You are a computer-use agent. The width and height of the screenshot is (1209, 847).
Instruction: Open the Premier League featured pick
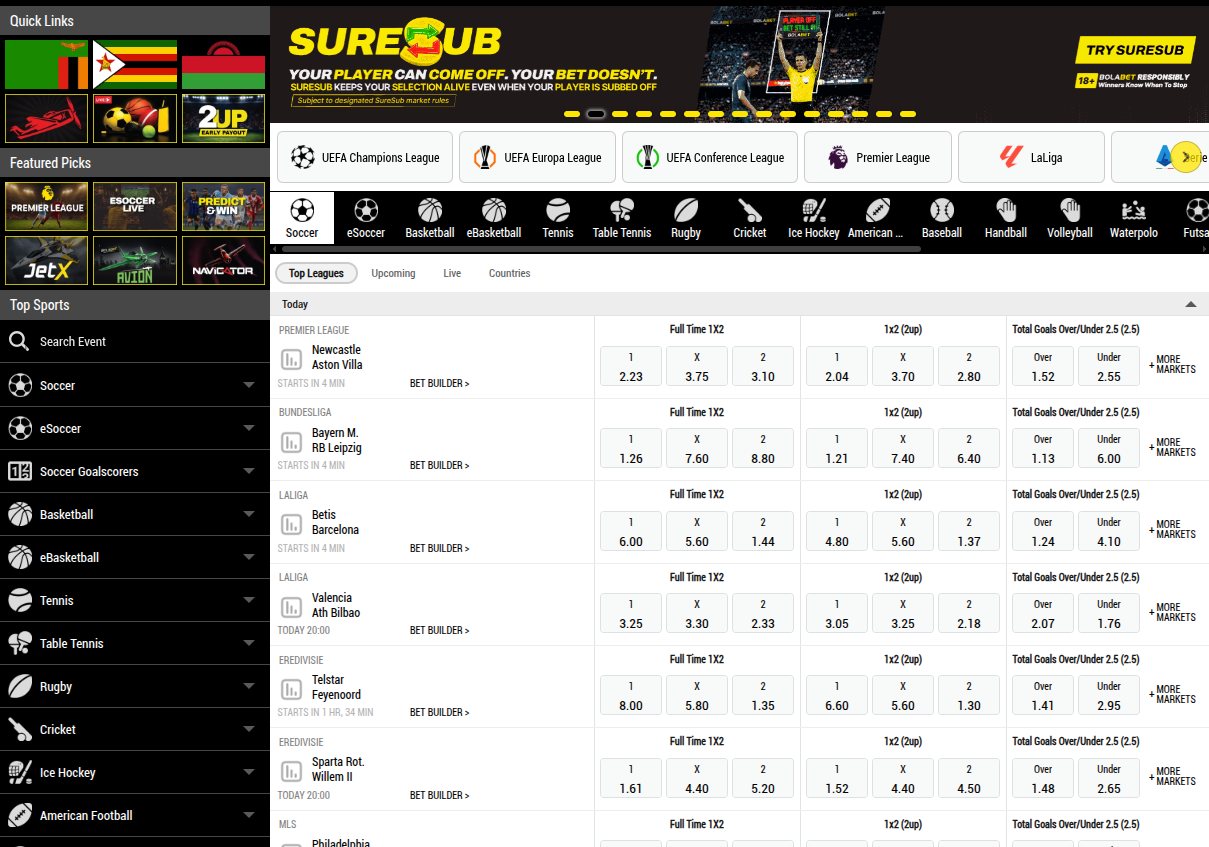[x=47, y=206]
